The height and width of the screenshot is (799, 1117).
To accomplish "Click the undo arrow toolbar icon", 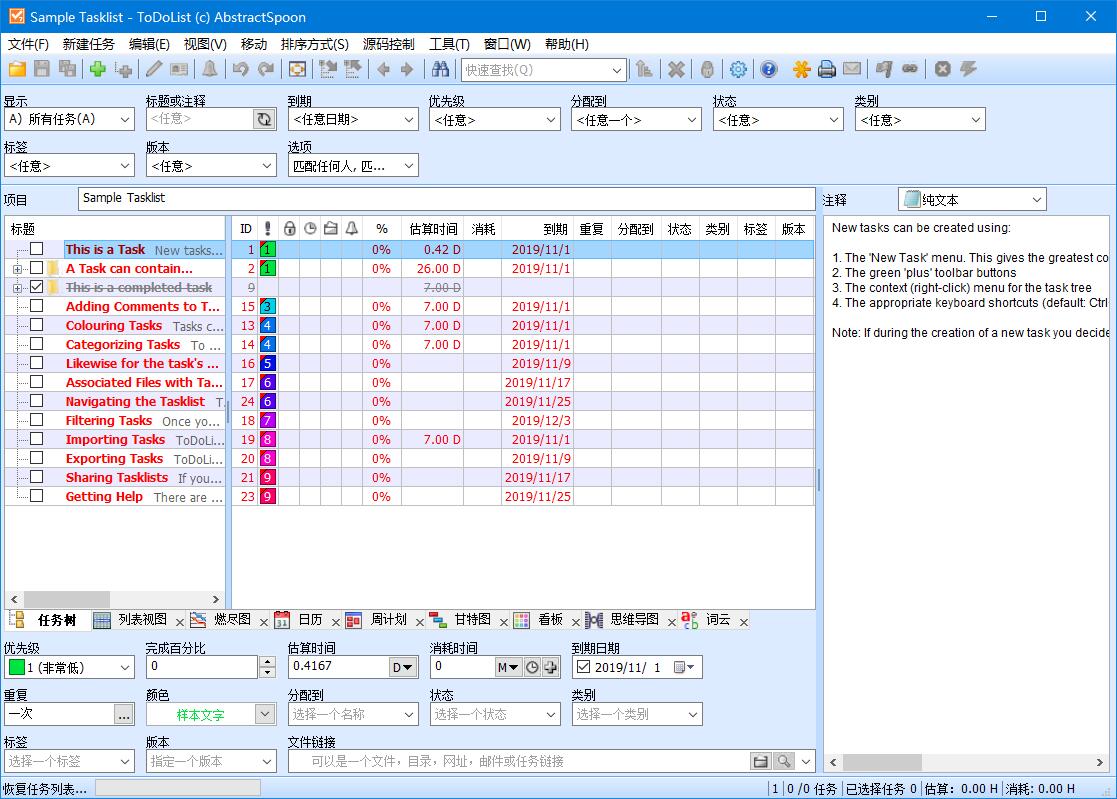I will pyautogui.click(x=240, y=69).
